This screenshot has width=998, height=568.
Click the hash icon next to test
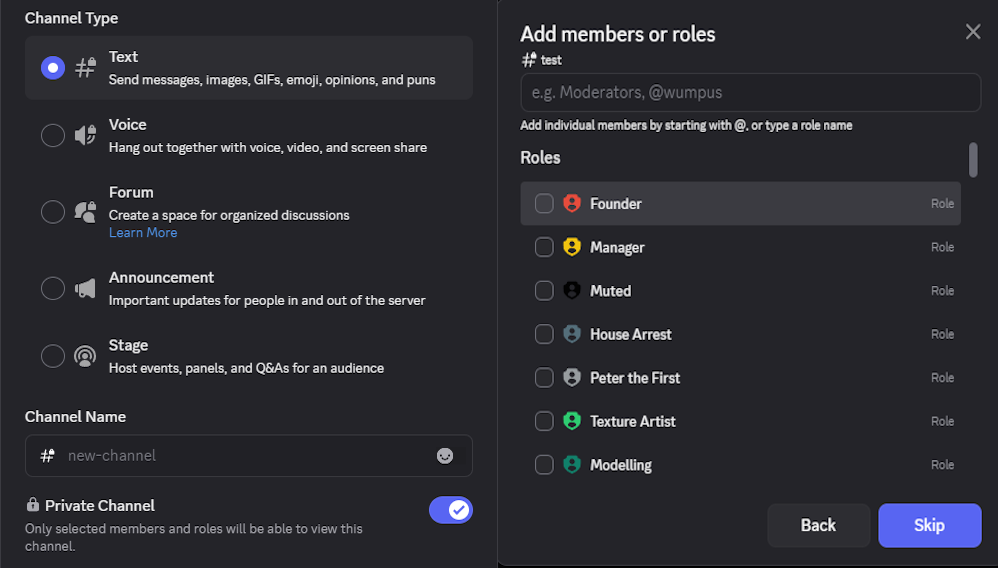pos(529,60)
